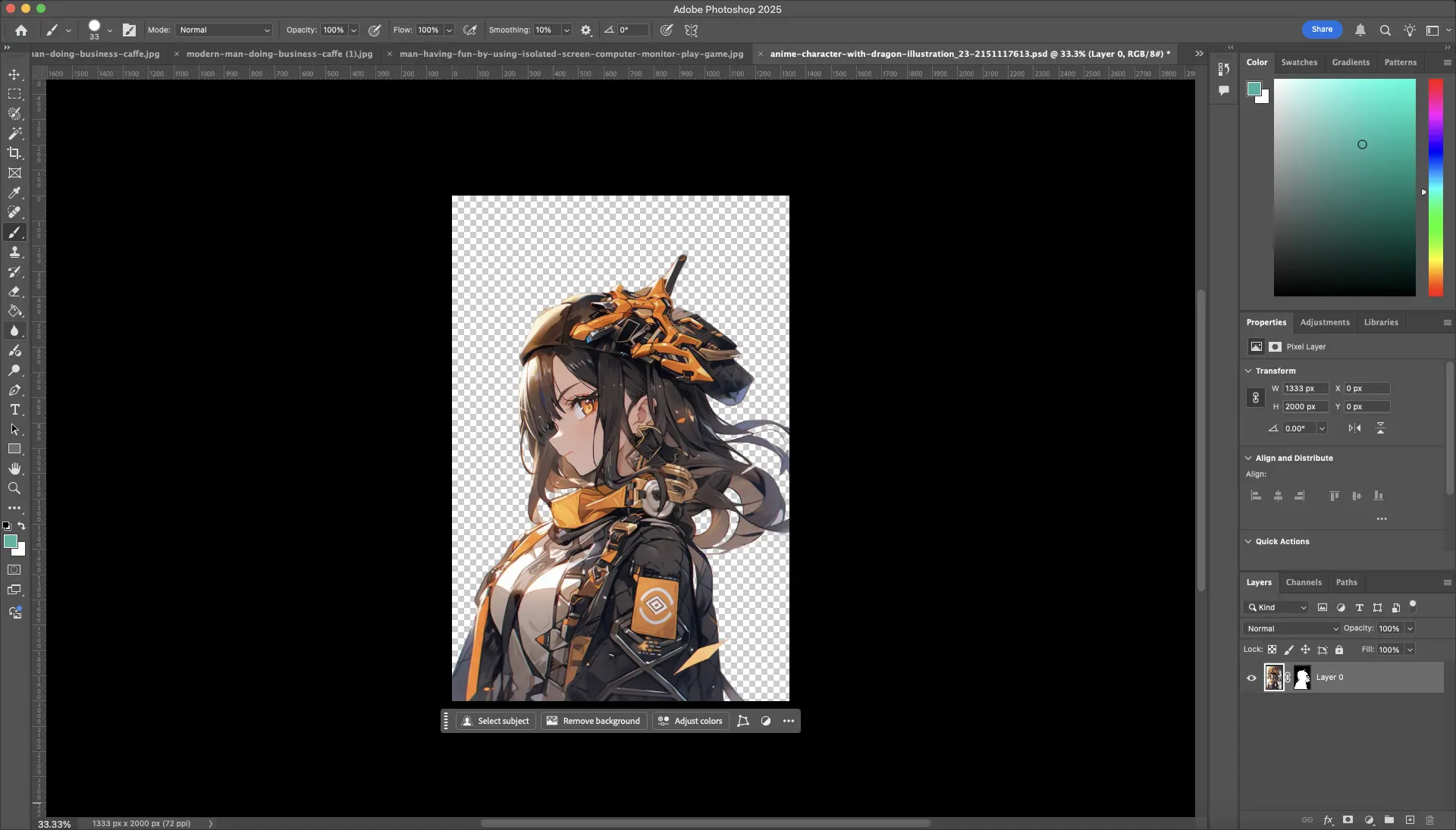Screen dimensions: 1456x830
Task: Enable airbrush mode in the options bar
Action: [469, 30]
